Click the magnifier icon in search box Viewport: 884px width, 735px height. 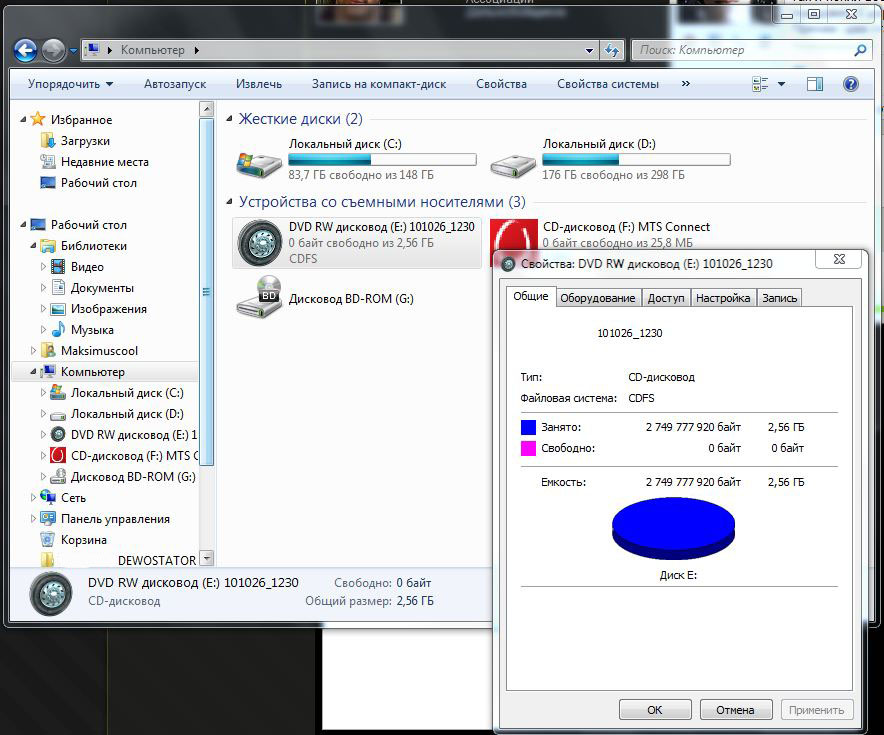point(860,50)
